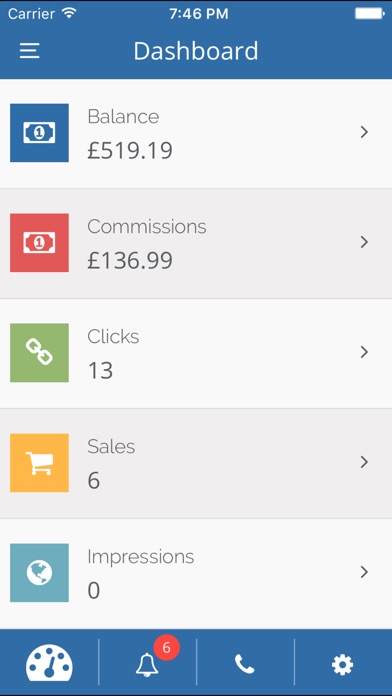Open notifications bell tab

pyautogui.click(x=147, y=665)
